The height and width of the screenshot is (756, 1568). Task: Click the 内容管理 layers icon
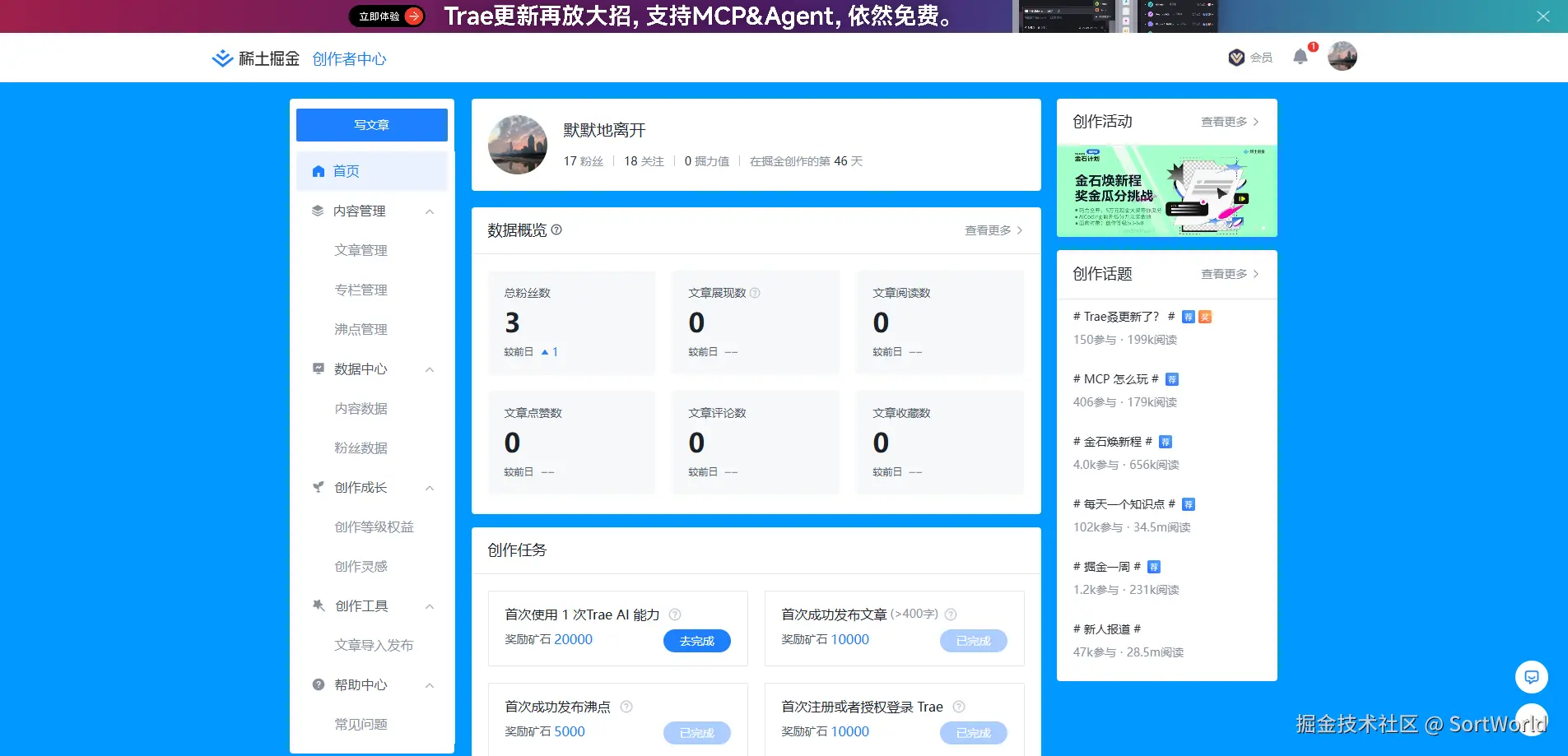pyautogui.click(x=318, y=211)
